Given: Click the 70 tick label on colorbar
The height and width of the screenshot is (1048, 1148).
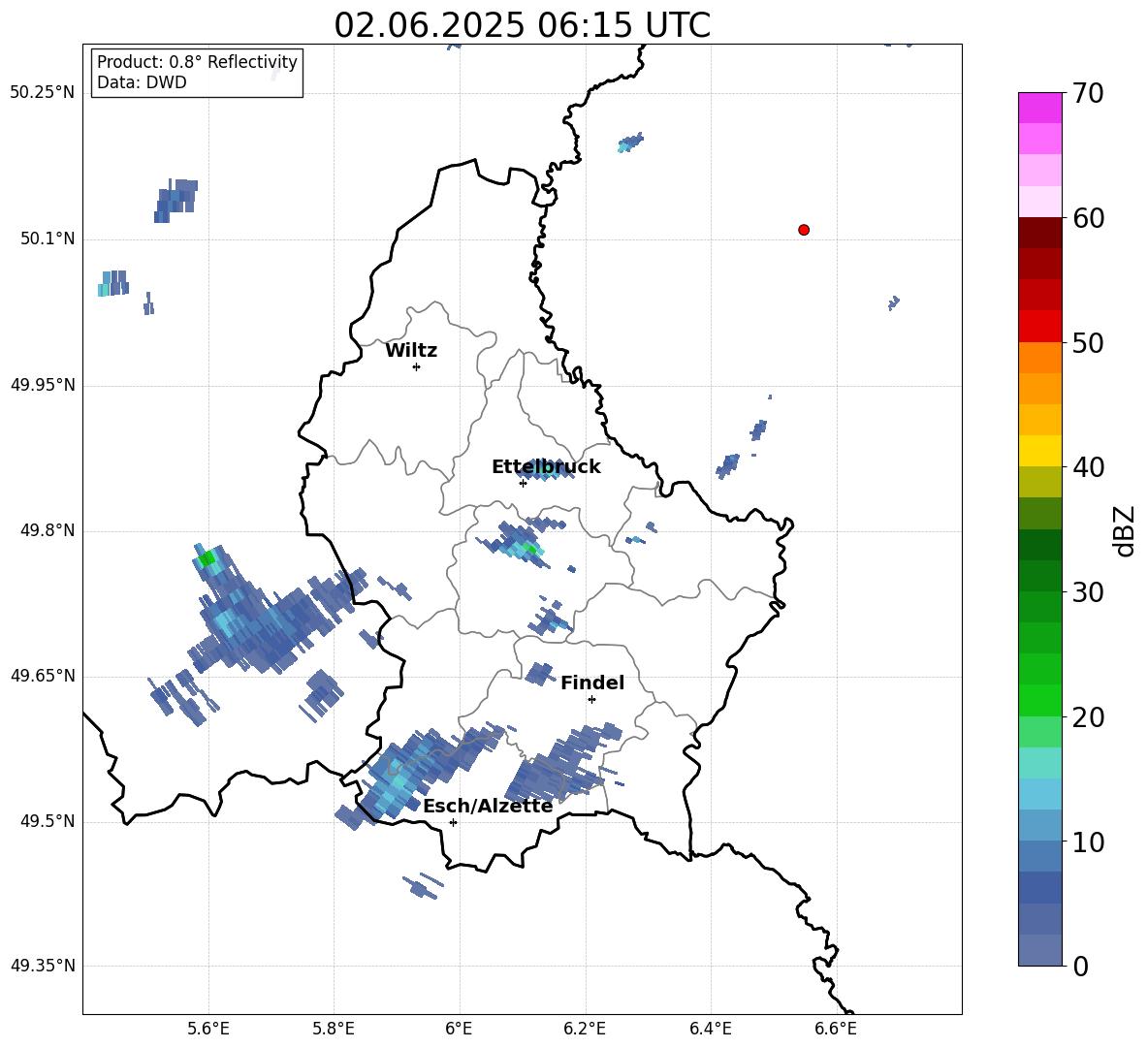Looking at the screenshot, I should (1088, 94).
